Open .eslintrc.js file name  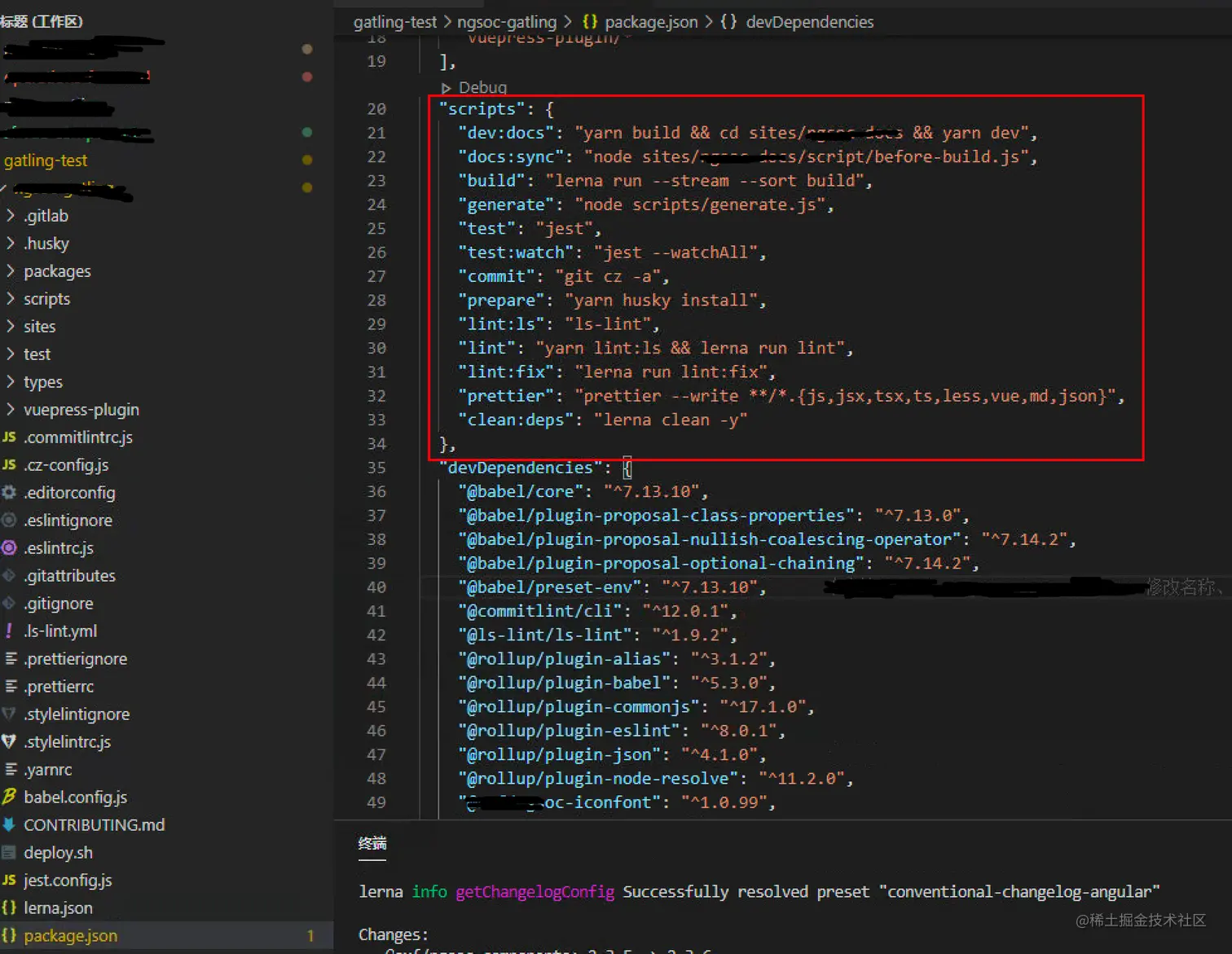click(x=59, y=548)
